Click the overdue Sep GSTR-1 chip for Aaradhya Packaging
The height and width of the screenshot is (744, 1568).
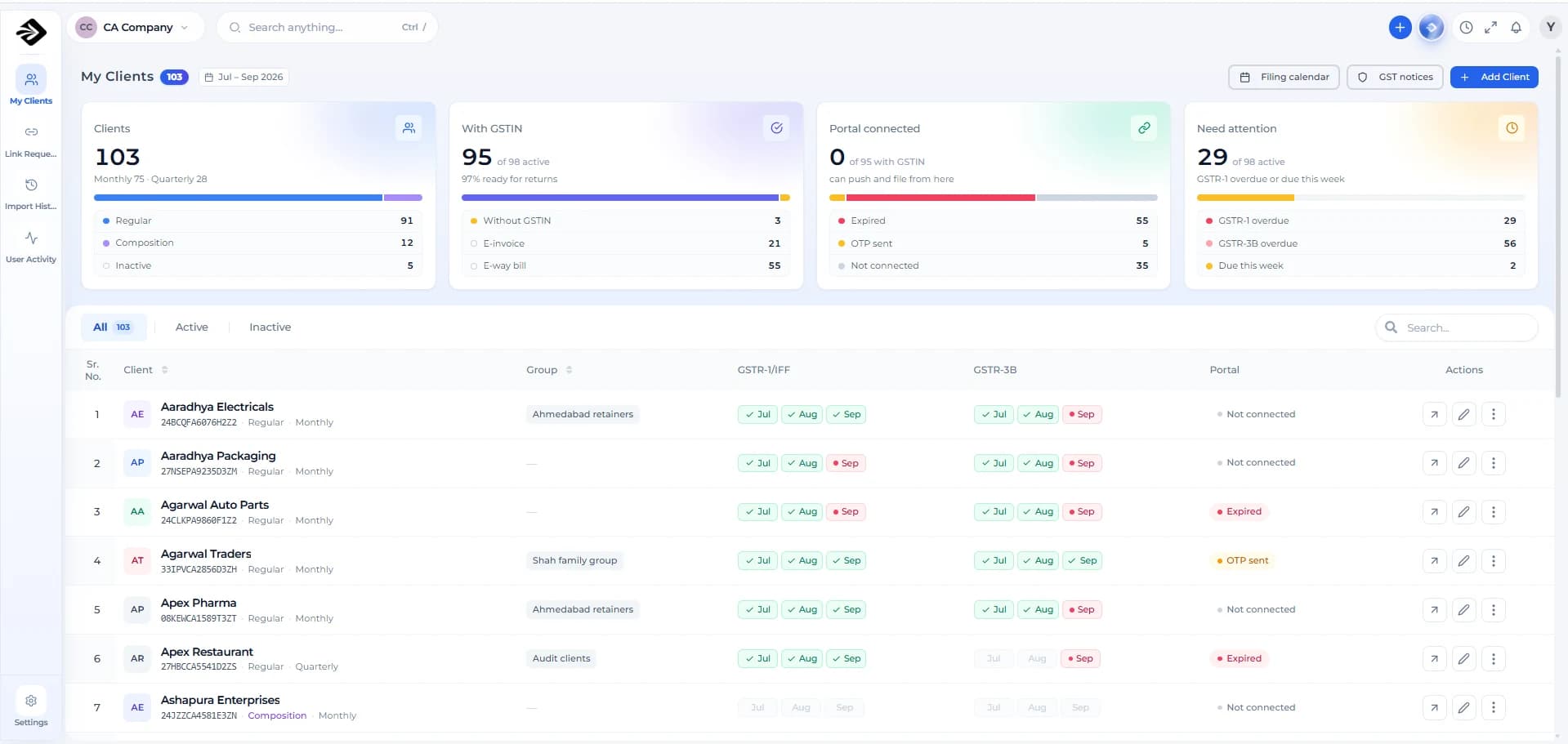tap(846, 463)
